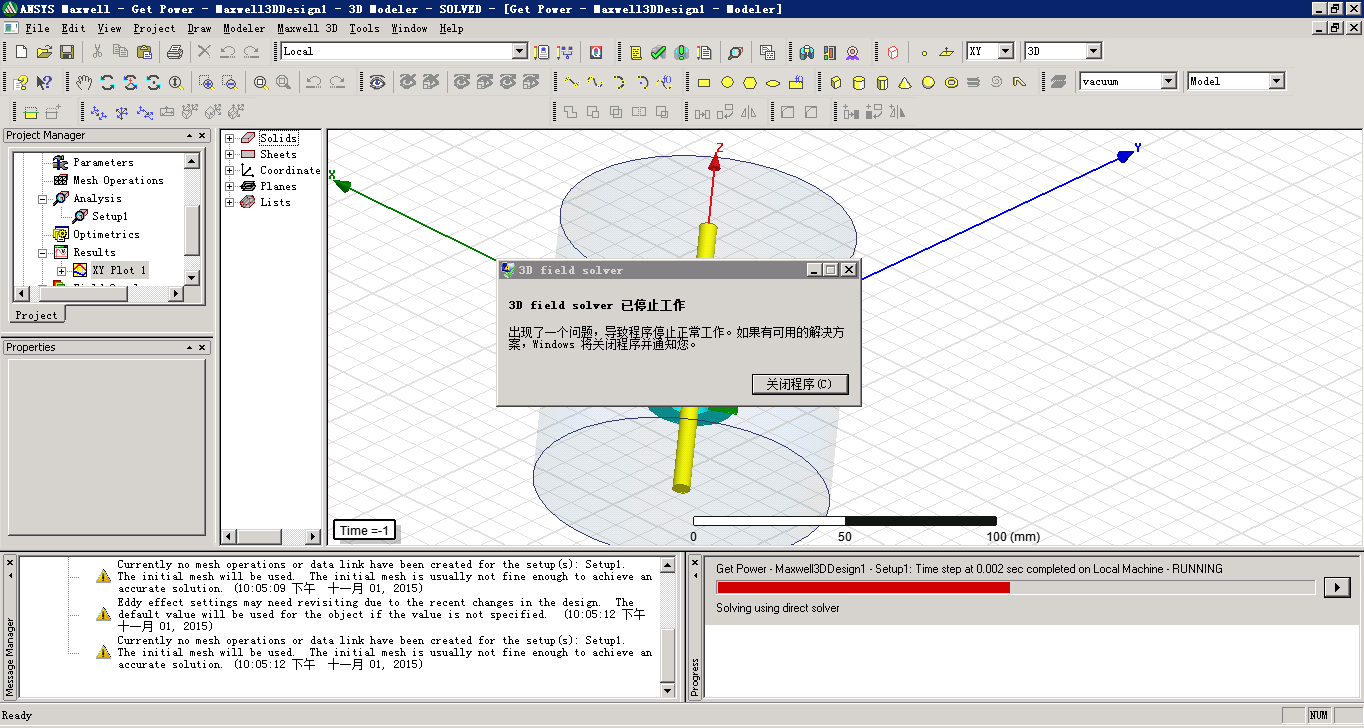Click the eye visibility icon in toolbar
1364x728 pixels.
tap(377, 82)
